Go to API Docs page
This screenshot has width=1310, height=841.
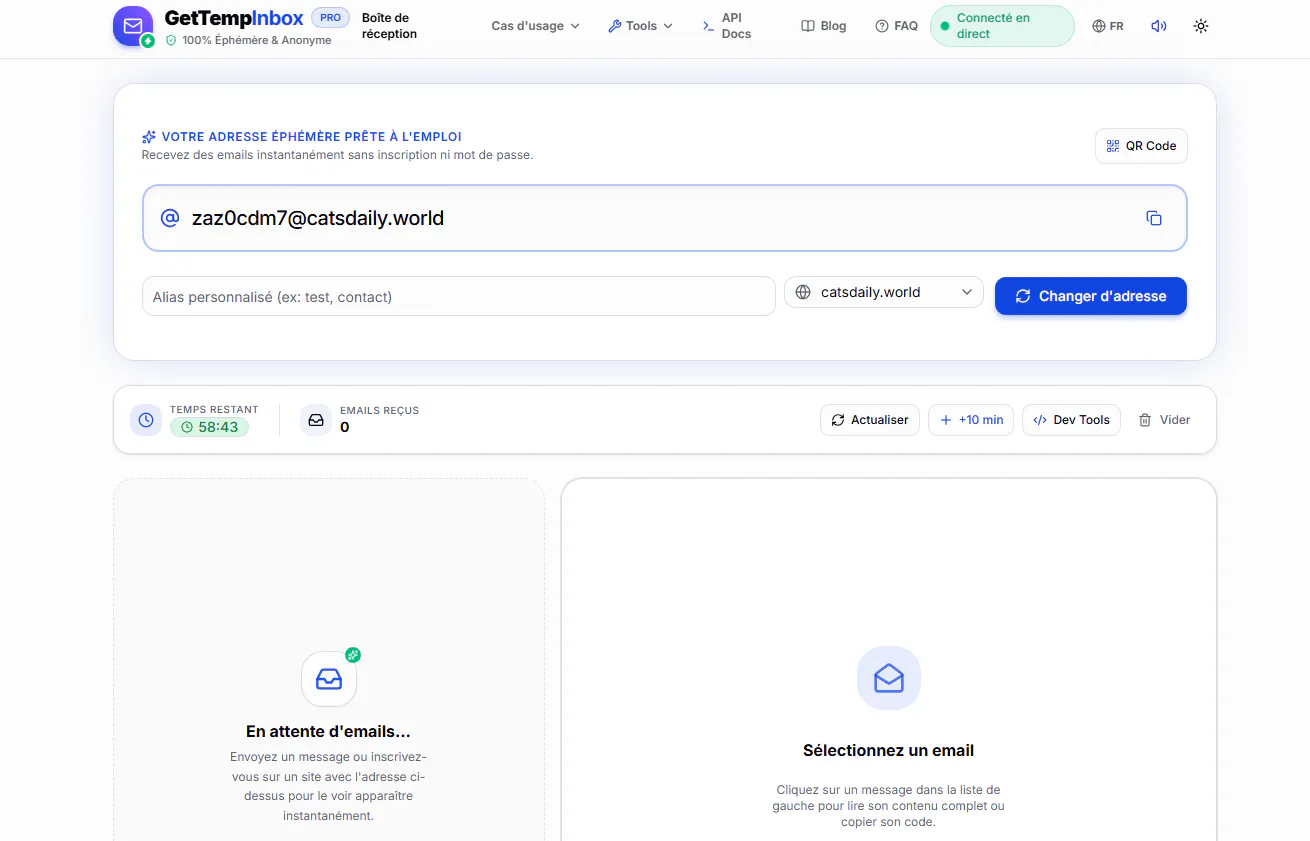pyautogui.click(x=728, y=26)
